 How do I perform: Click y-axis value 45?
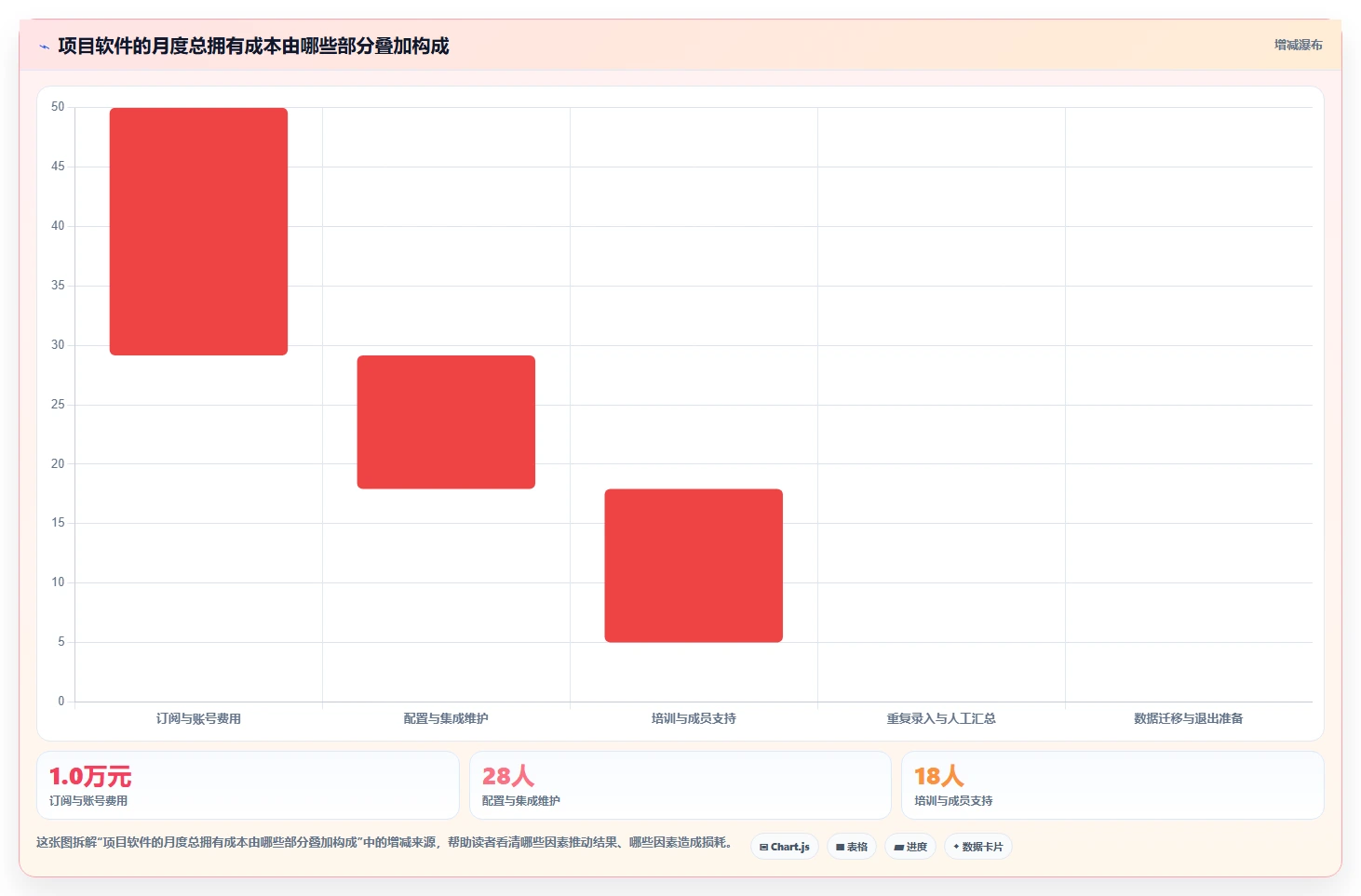(x=58, y=167)
